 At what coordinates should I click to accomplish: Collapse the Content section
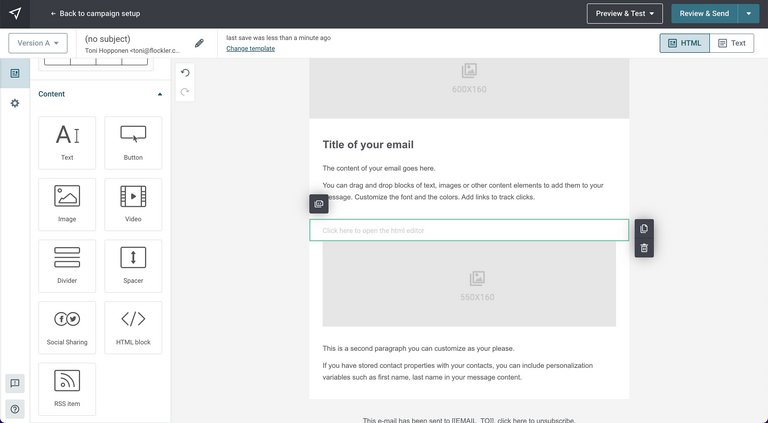[x=160, y=94]
